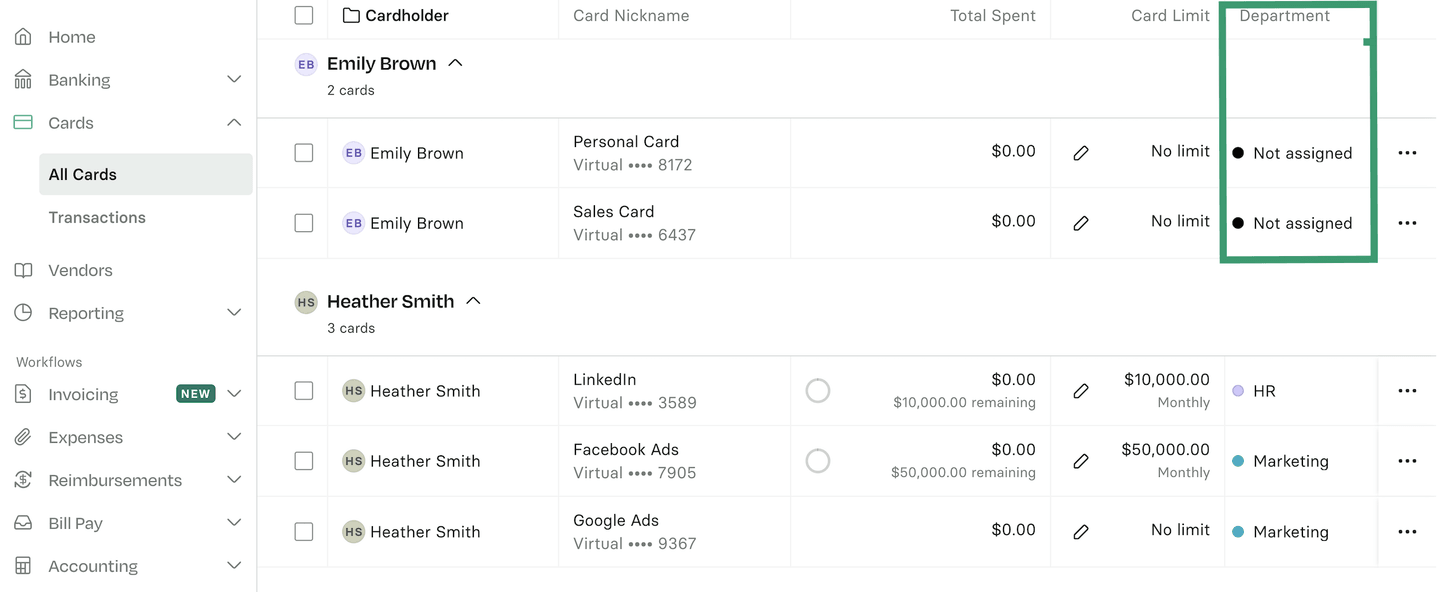Click the Expenses paperclip icon
The image size is (1440, 592).
tap(23, 437)
